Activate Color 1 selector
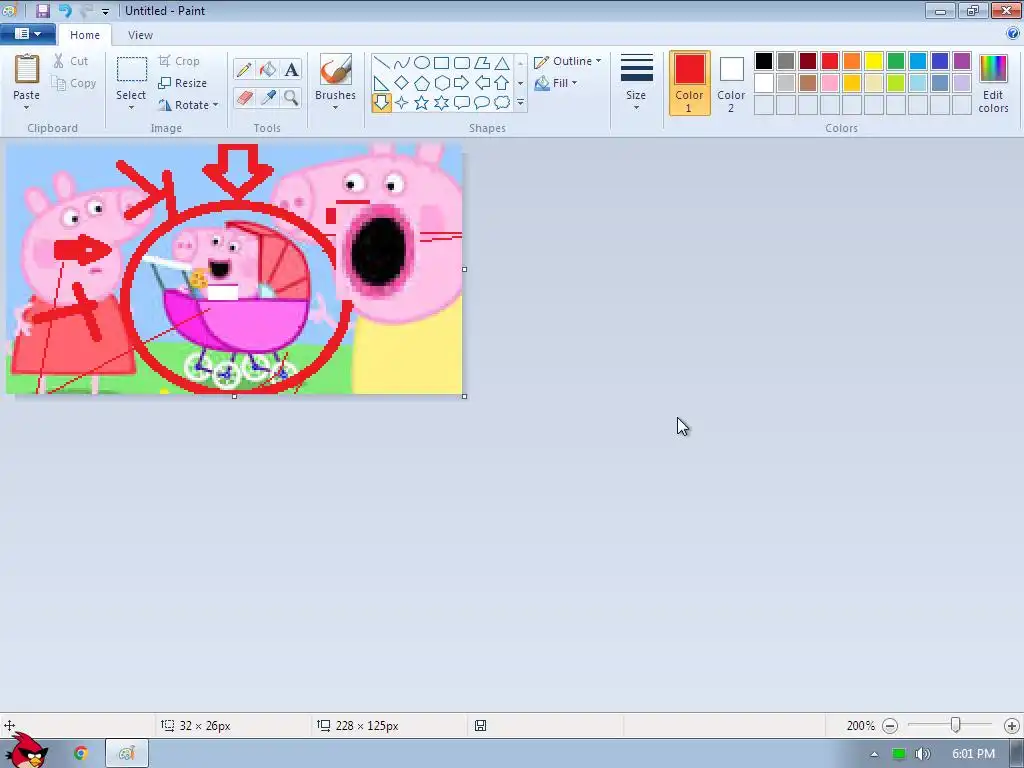Viewport: 1024px width, 768px height. coord(690,83)
